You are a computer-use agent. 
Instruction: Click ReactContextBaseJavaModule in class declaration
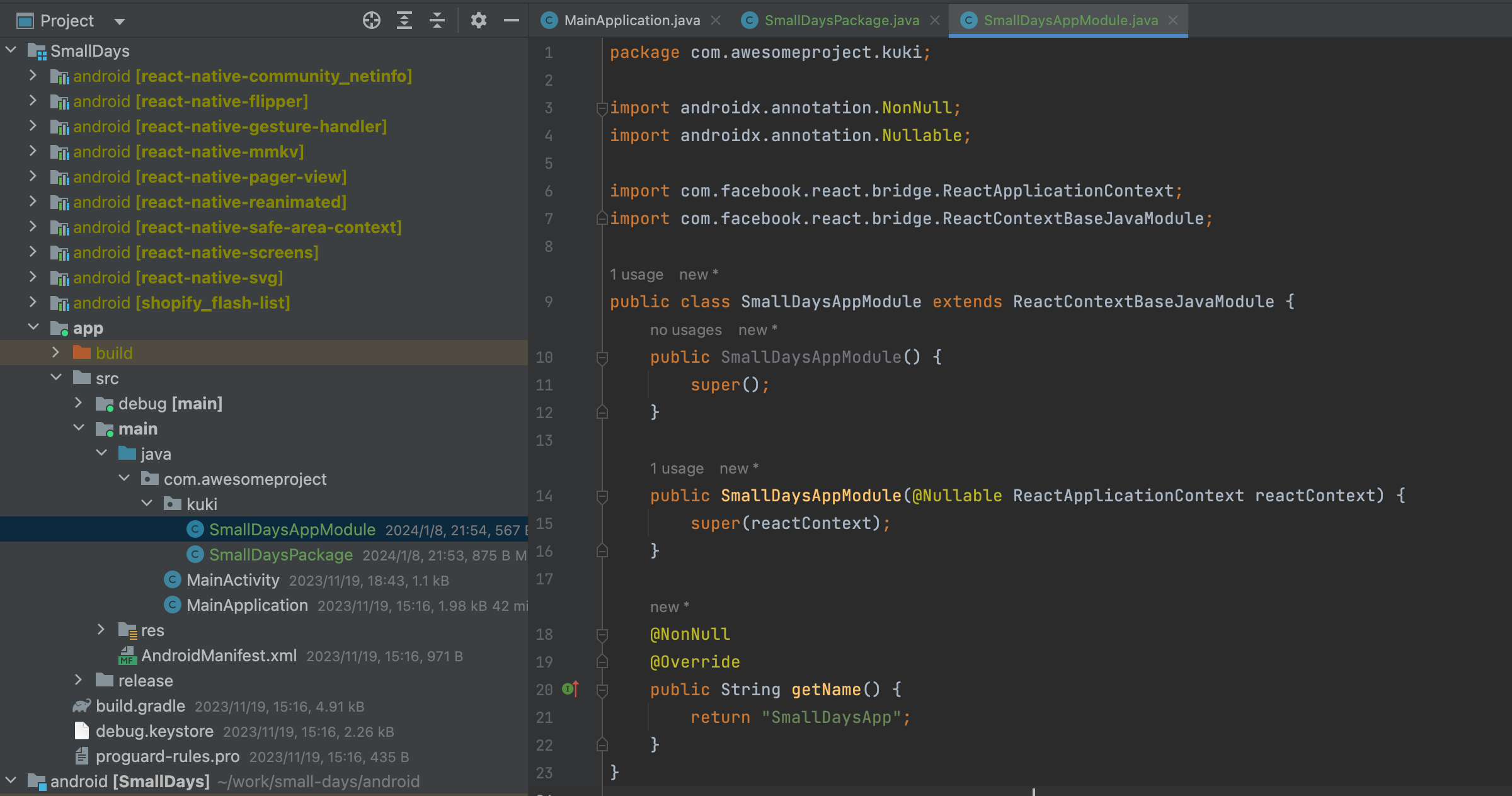point(1143,302)
